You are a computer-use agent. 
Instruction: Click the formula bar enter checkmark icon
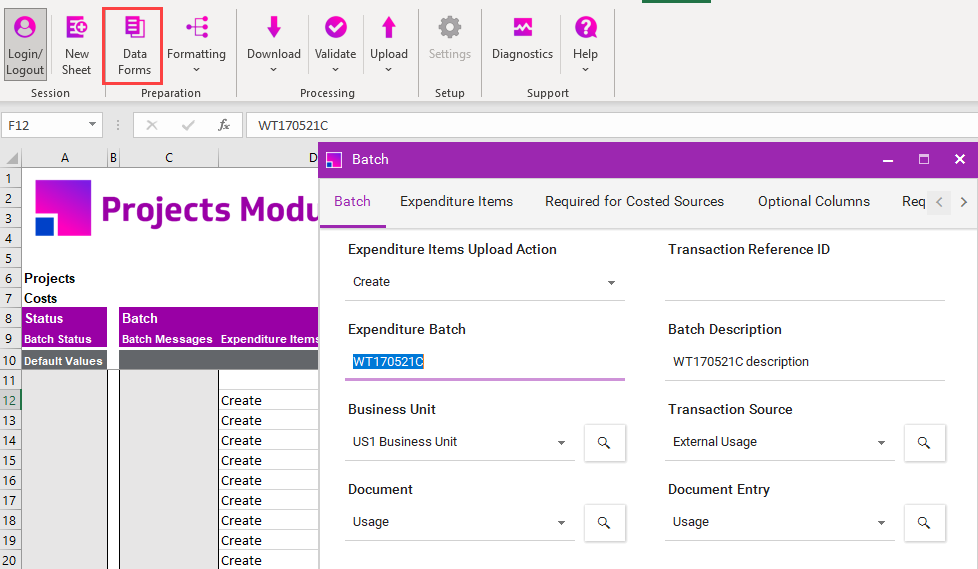point(188,125)
